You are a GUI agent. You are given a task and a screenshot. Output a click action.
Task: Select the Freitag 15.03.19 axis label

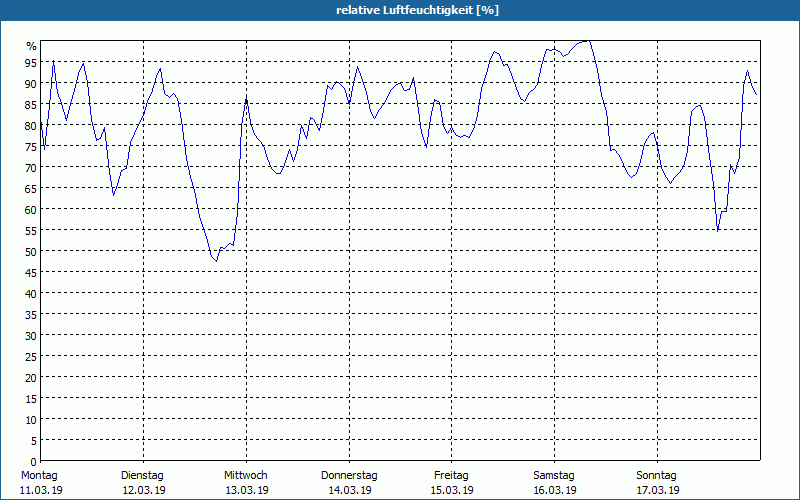452,483
